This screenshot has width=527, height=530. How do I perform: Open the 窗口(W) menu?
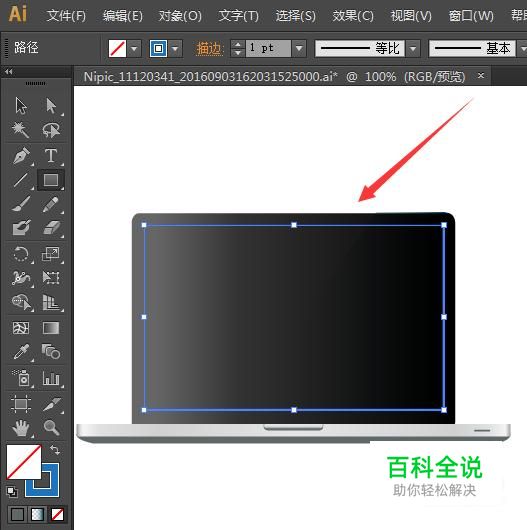coord(471,16)
